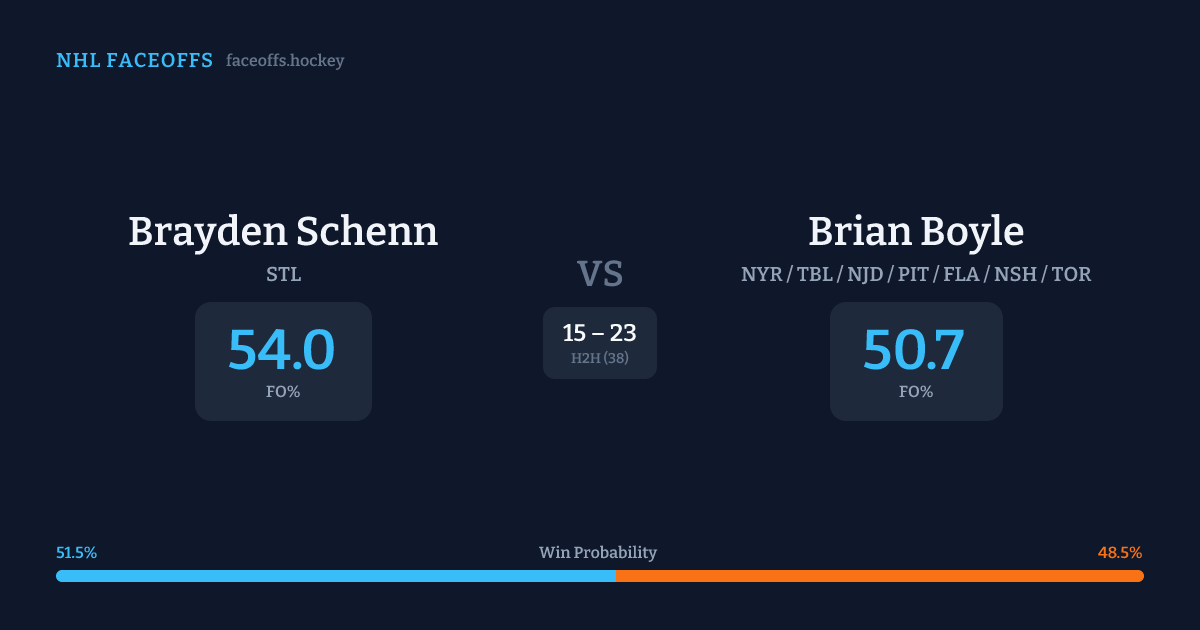This screenshot has height=630, width=1200.
Task: Click the orange segment of probability bar
Action: 880,576
